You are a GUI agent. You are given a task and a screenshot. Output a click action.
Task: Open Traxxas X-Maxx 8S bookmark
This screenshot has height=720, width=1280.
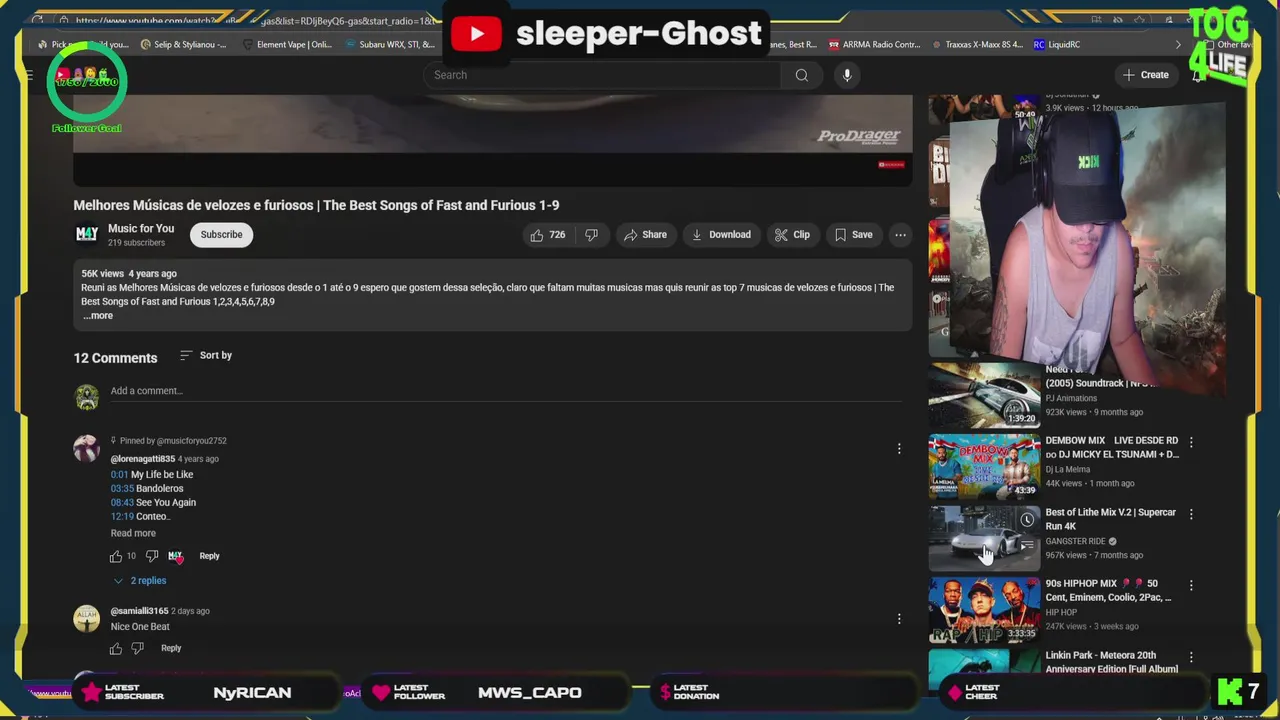point(978,45)
